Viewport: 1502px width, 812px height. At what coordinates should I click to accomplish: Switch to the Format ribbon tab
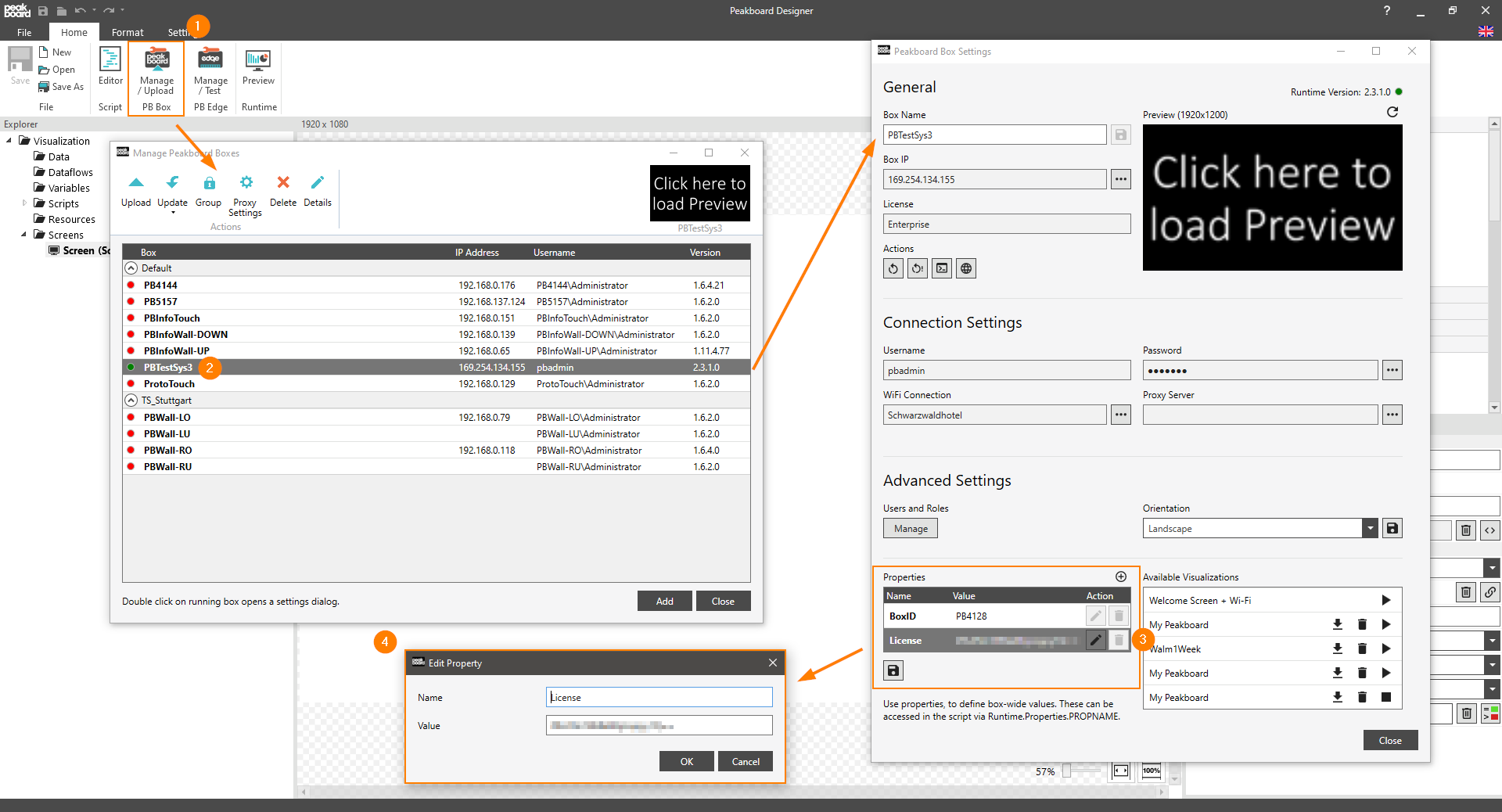128,32
